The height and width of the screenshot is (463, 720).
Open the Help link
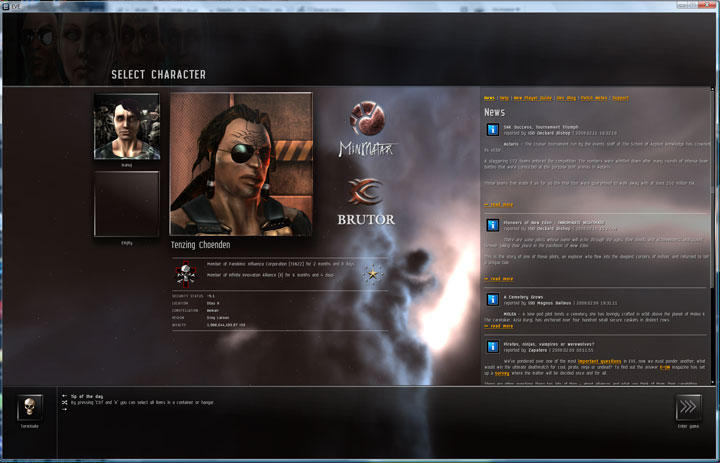[504, 98]
